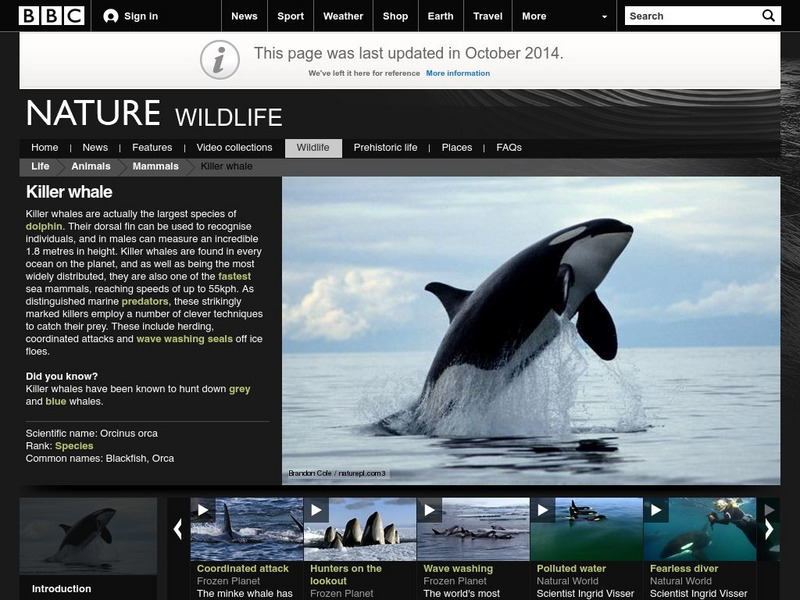Open the Wave washing title link

tap(458, 568)
